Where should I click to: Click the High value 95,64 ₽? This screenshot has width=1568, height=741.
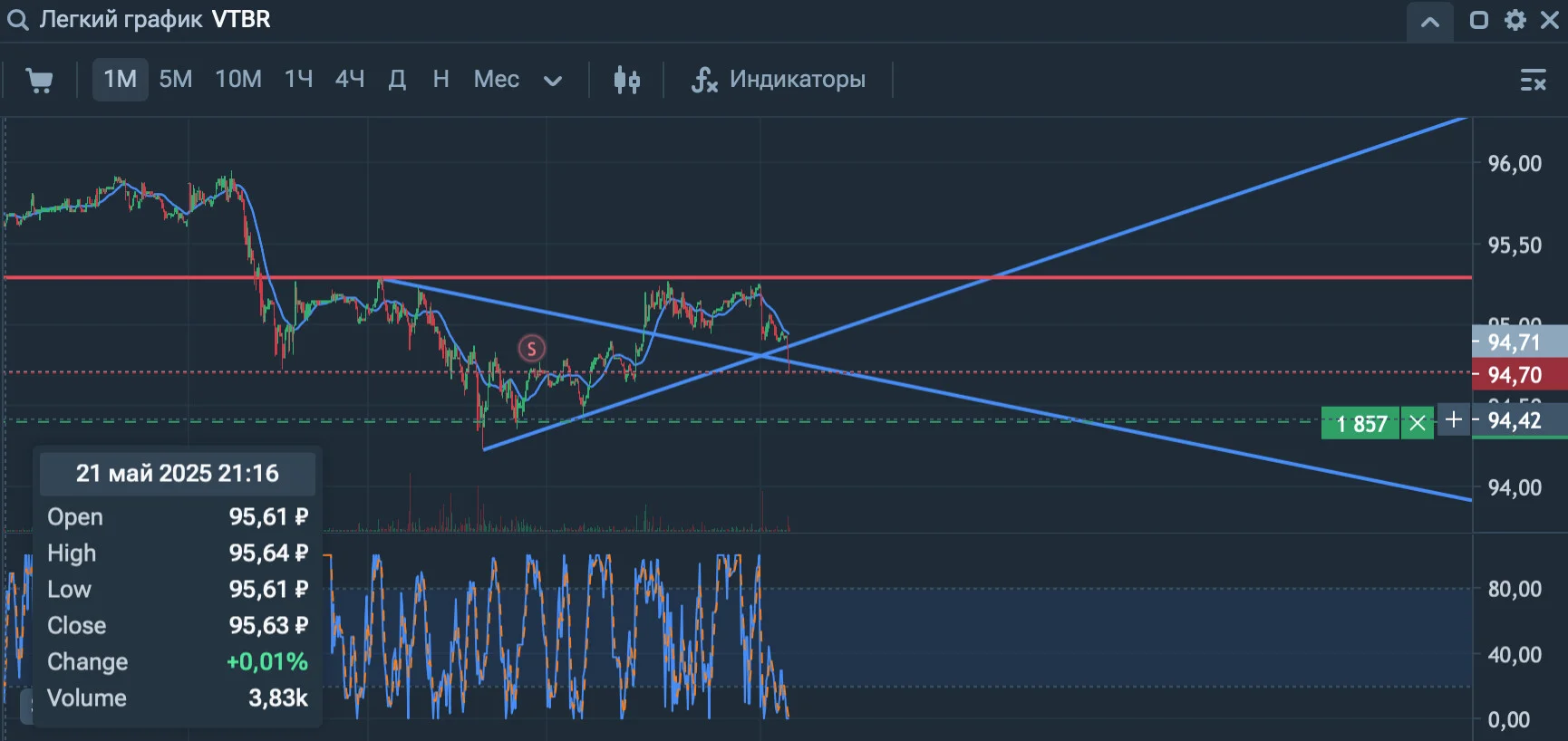pos(268,553)
